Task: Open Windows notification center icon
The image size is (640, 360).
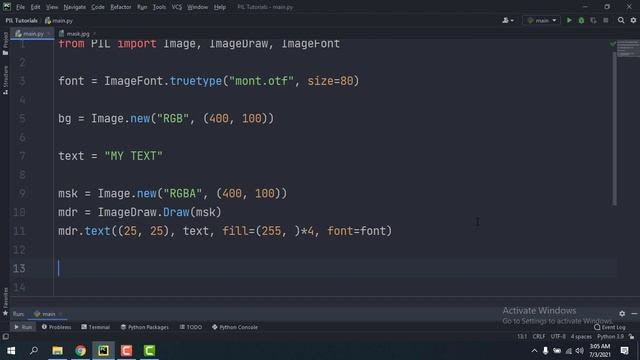Action: click(624, 351)
